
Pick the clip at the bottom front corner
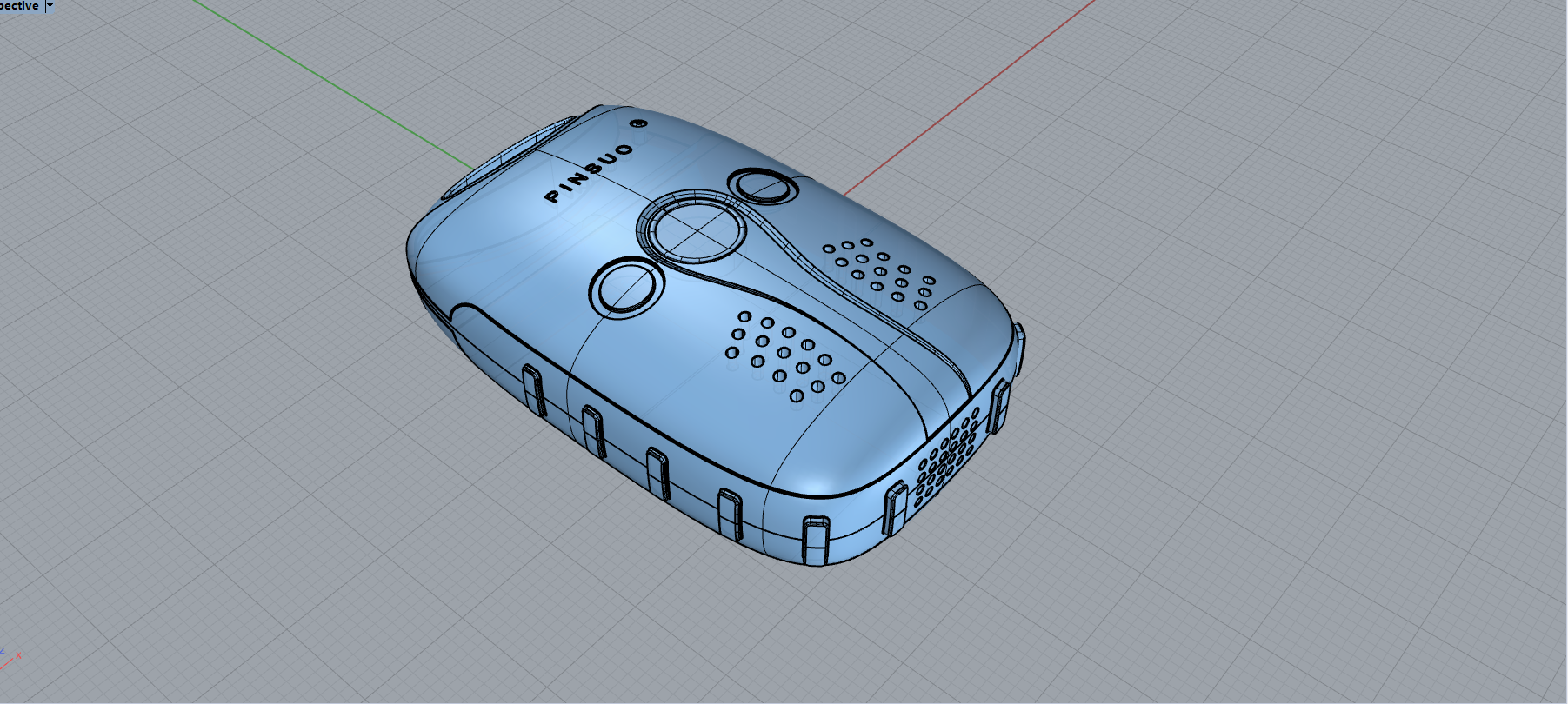pos(815,539)
